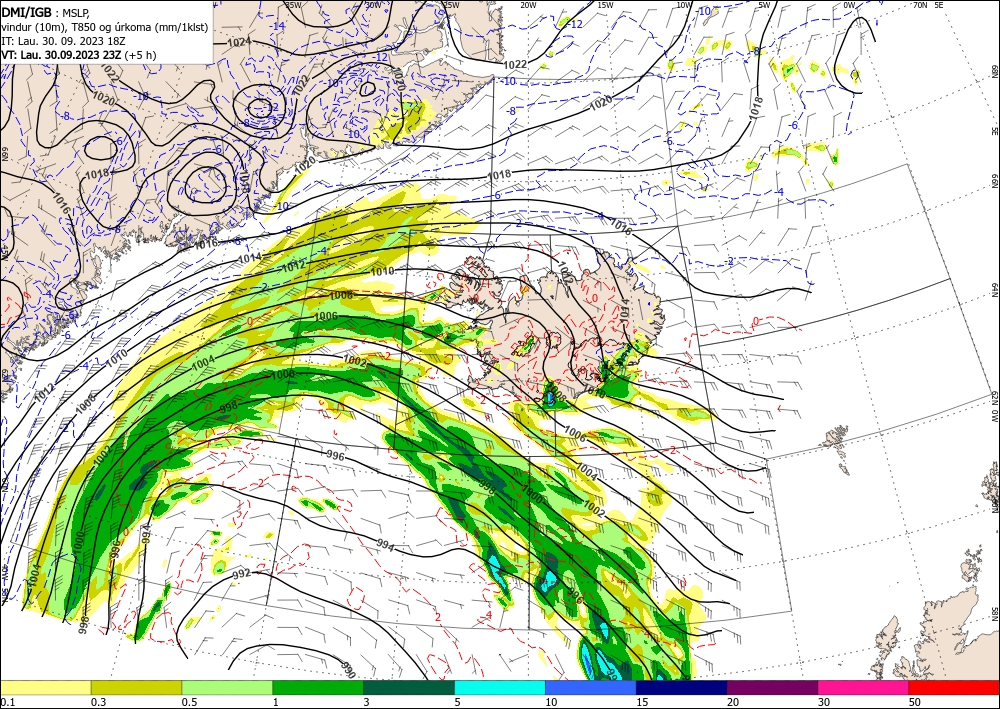Click the '20W' longitude label
The height and width of the screenshot is (709, 1000).
528,5
